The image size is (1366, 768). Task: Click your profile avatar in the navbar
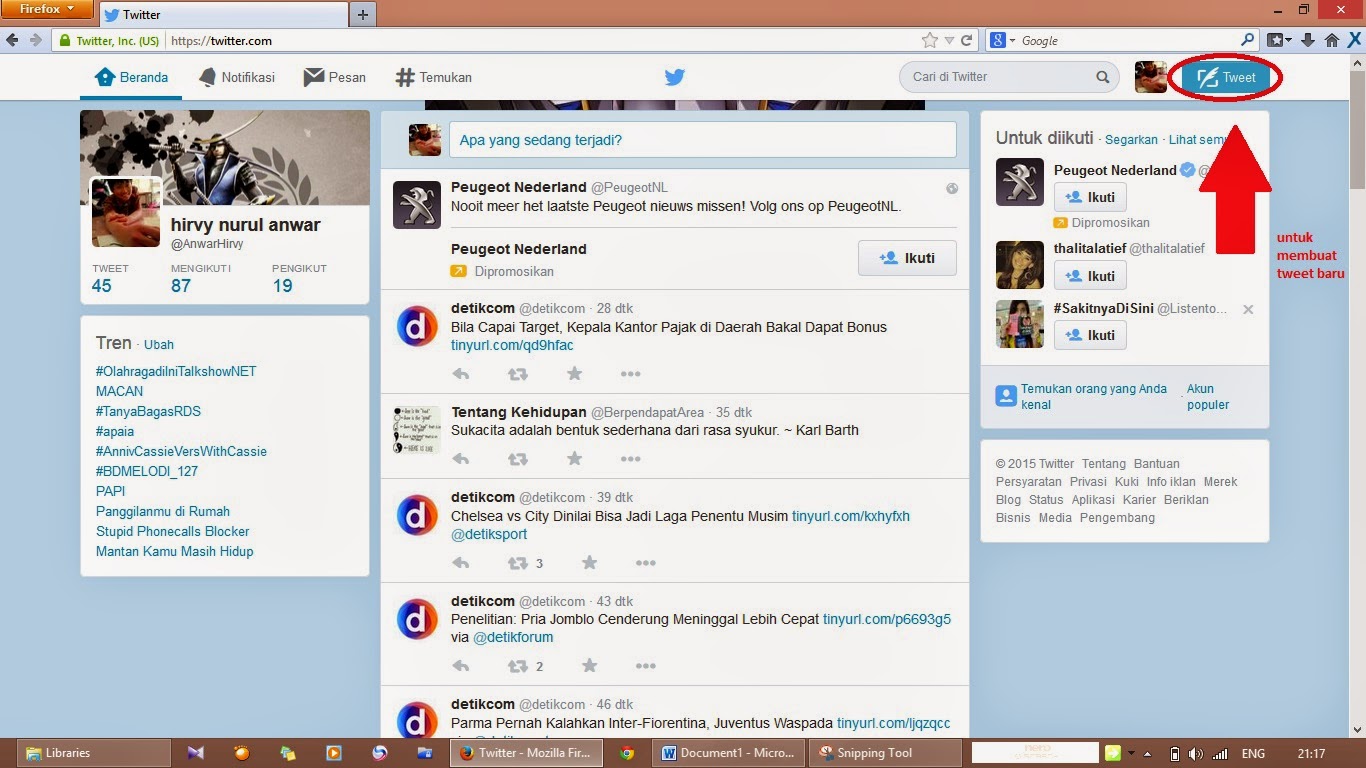click(x=1149, y=77)
